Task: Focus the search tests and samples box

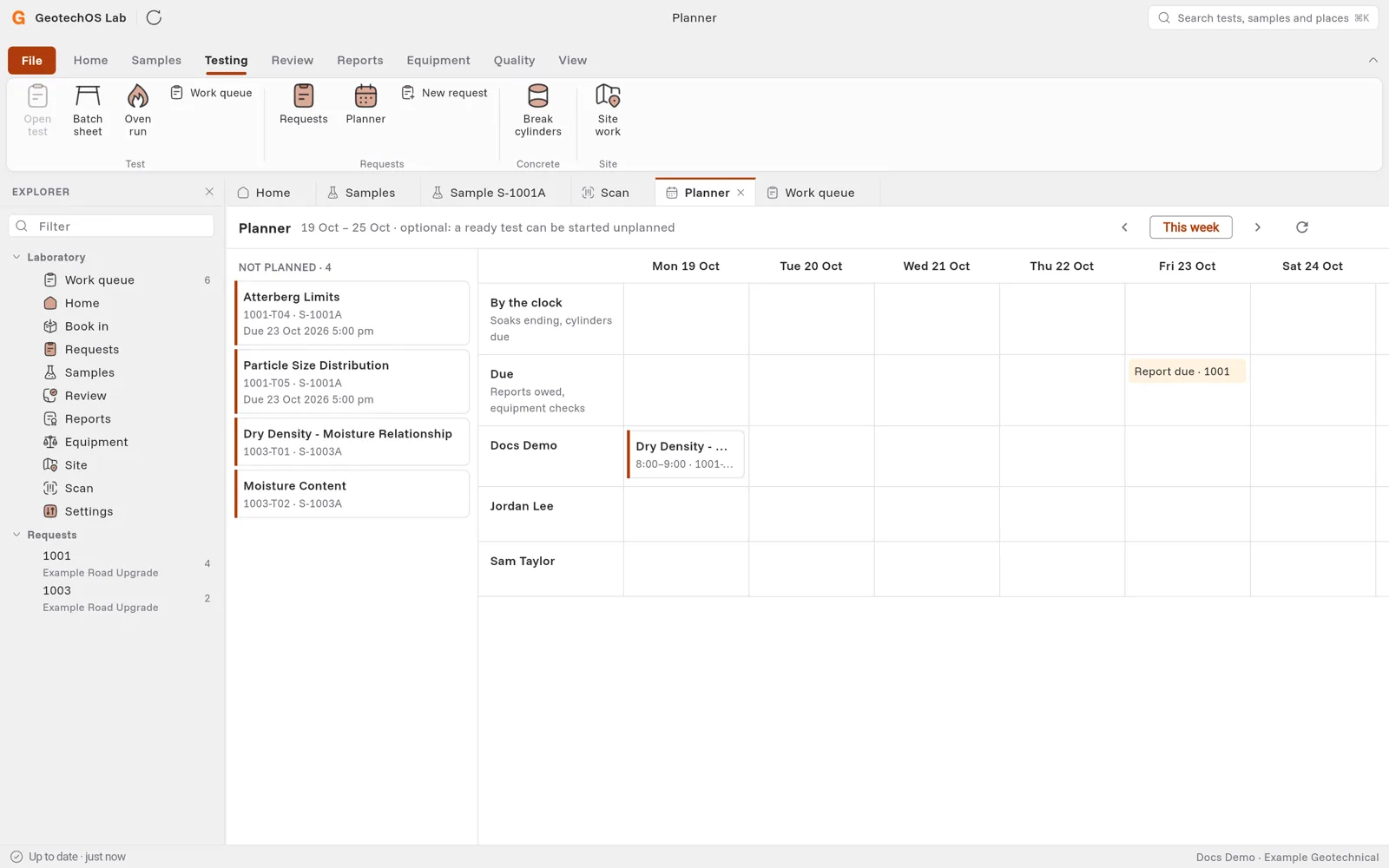Action: (x=1263, y=17)
